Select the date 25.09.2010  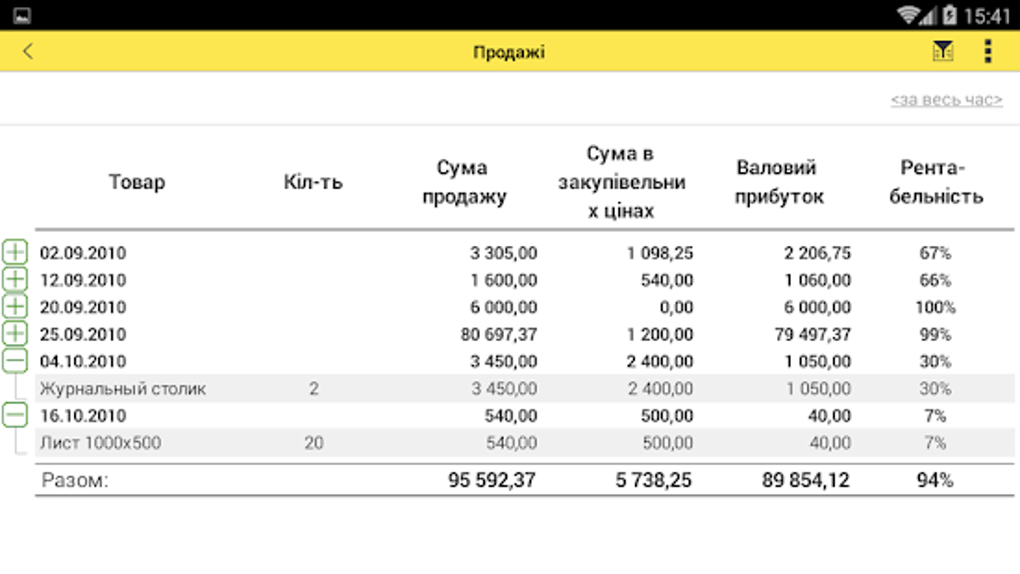pos(83,335)
